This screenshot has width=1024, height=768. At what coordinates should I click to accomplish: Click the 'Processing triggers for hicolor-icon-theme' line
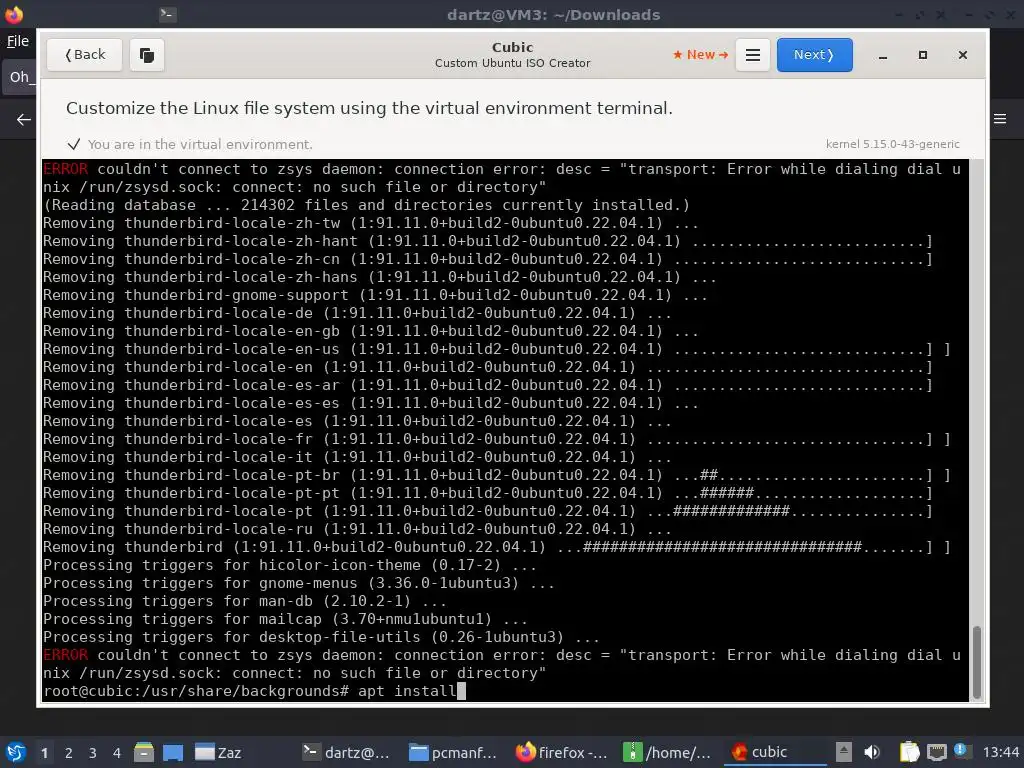tap(290, 565)
